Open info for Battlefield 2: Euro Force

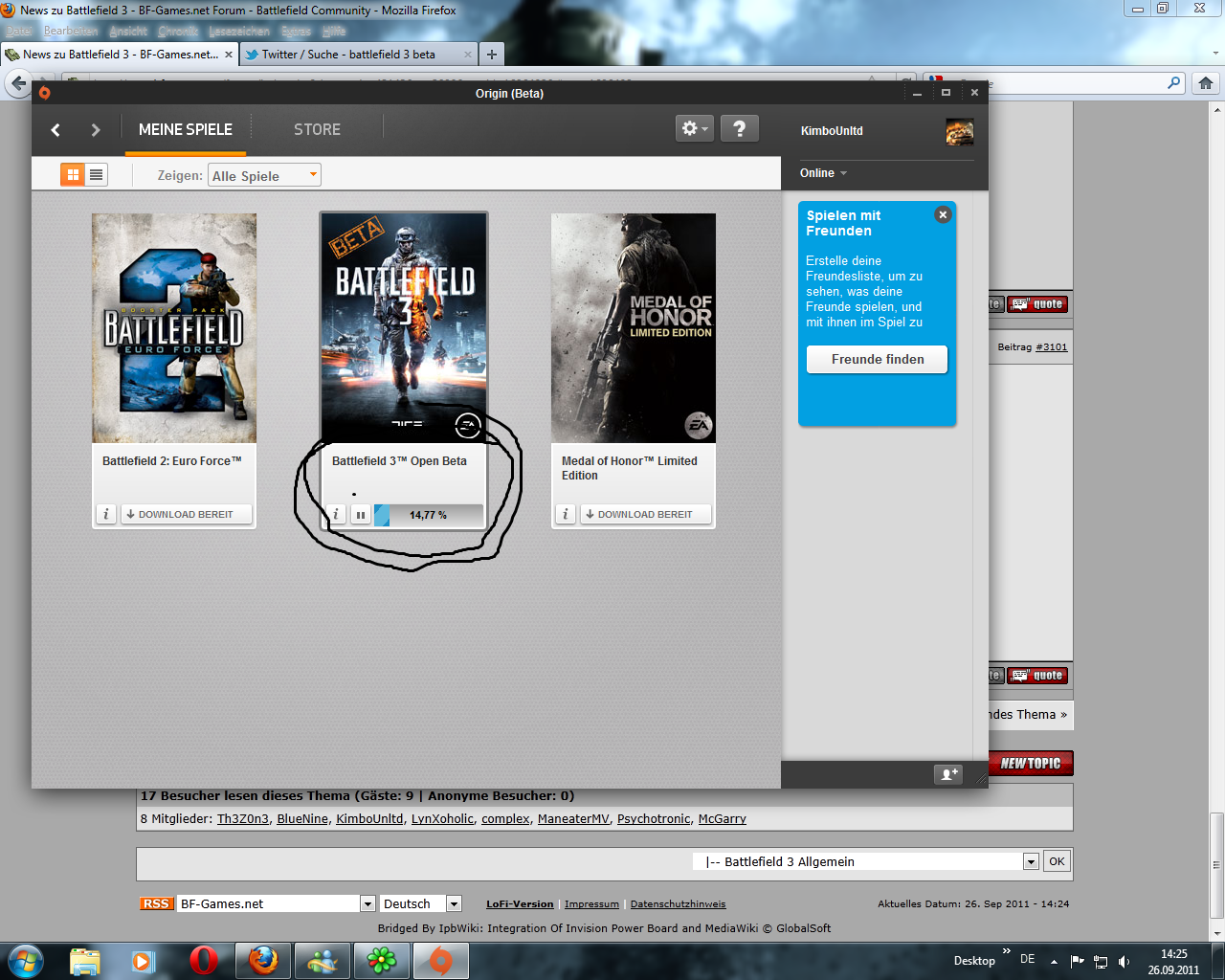106,514
